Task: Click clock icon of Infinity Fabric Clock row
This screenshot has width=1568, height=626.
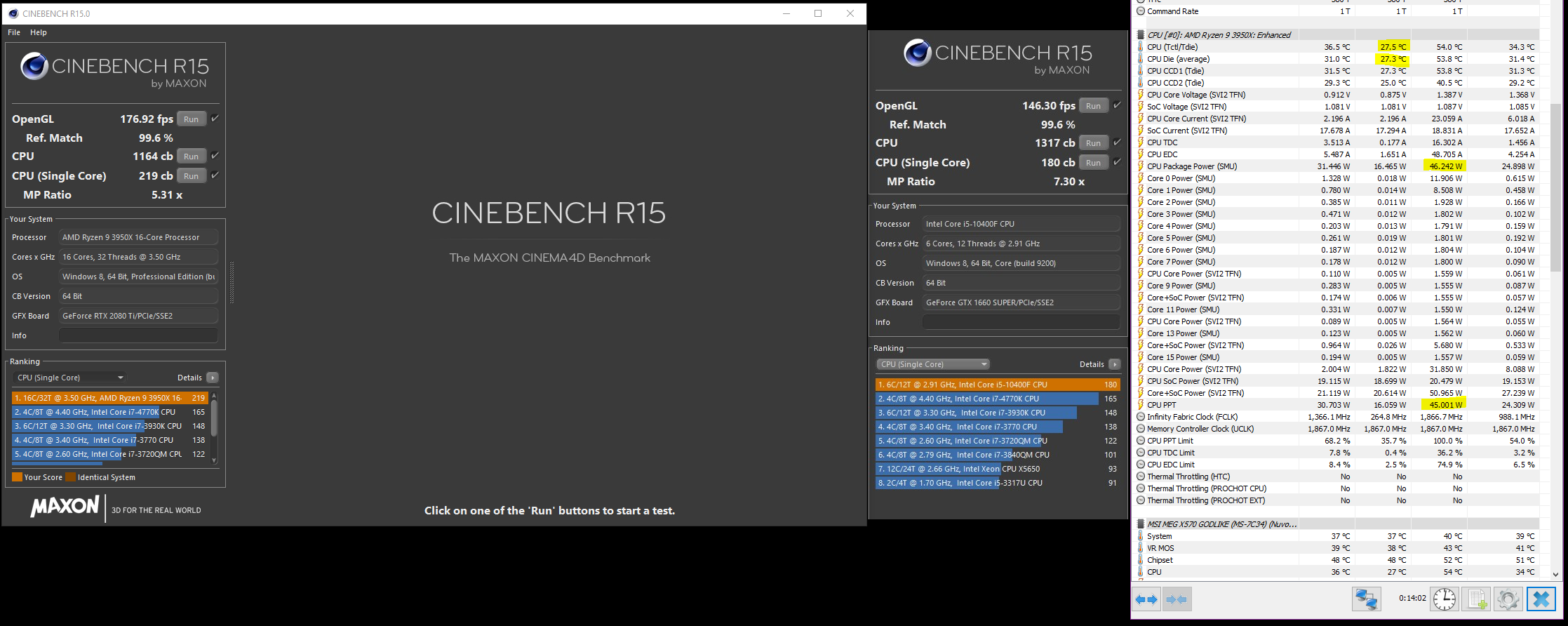Action: point(1141,417)
